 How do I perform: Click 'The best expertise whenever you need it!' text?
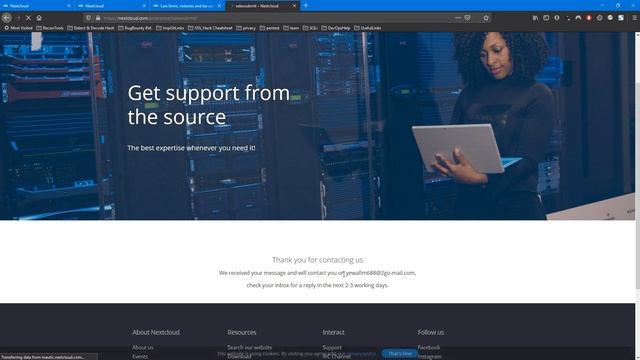(191, 148)
